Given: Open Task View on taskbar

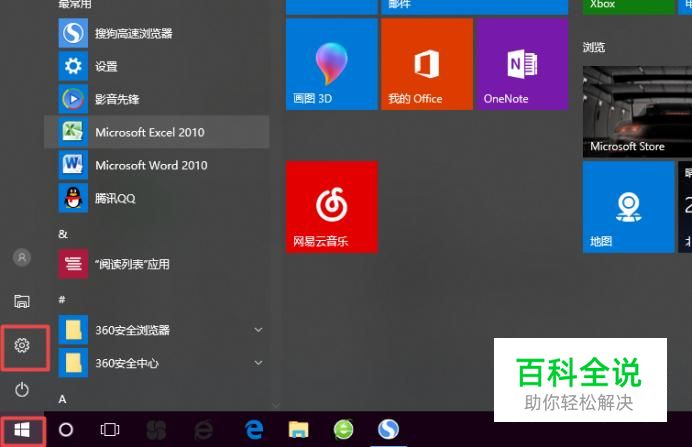Looking at the screenshot, I should pyautogui.click(x=109, y=429).
